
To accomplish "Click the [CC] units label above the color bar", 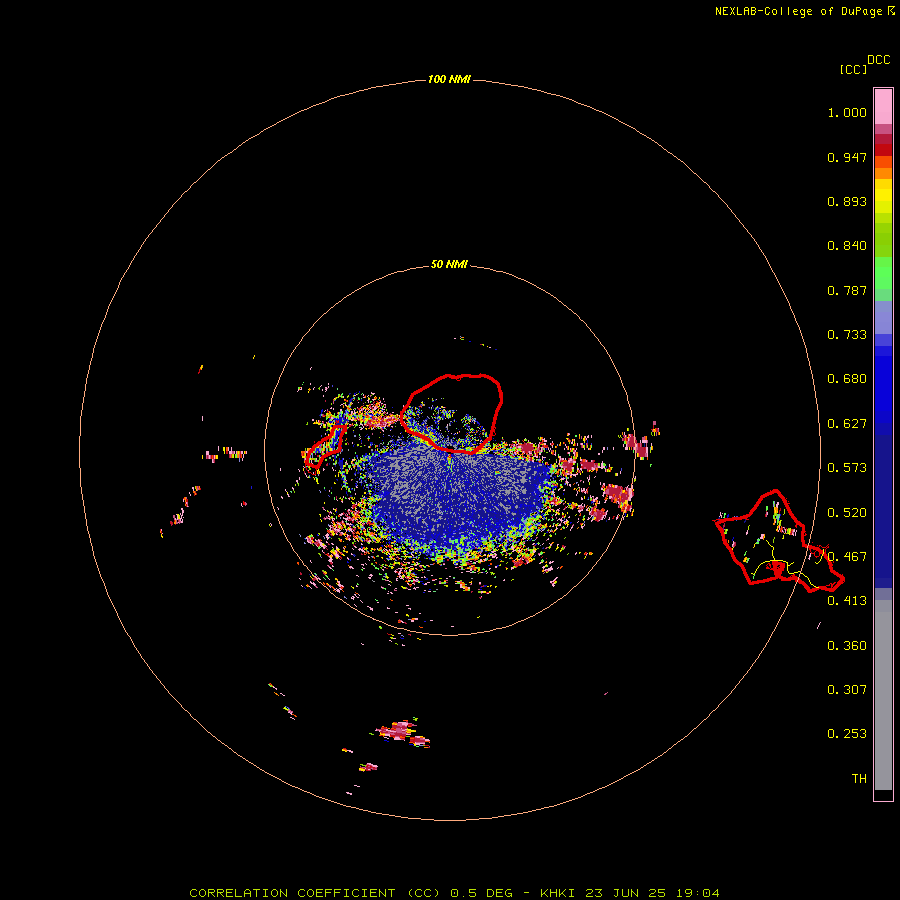I will click(x=852, y=69).
